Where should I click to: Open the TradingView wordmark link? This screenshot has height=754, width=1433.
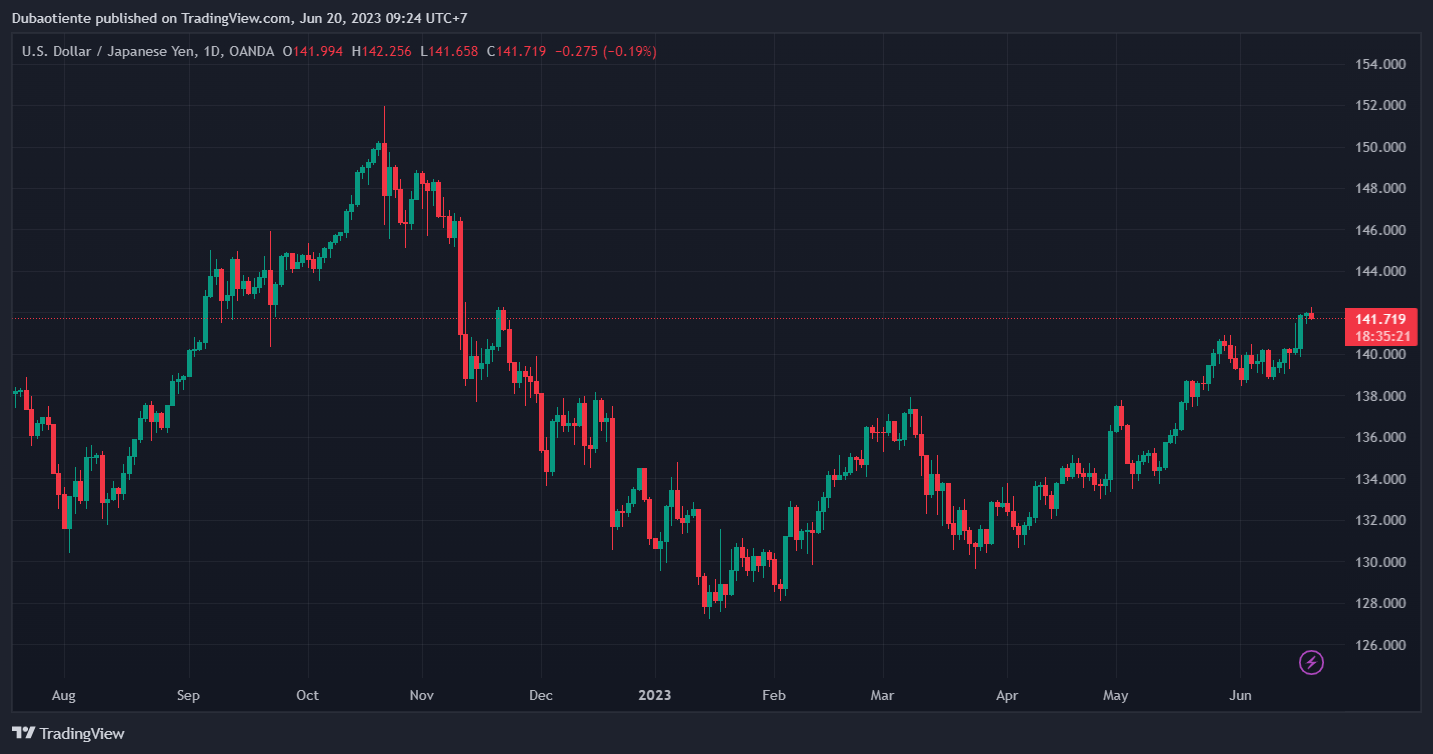click(x=82, y=733)
